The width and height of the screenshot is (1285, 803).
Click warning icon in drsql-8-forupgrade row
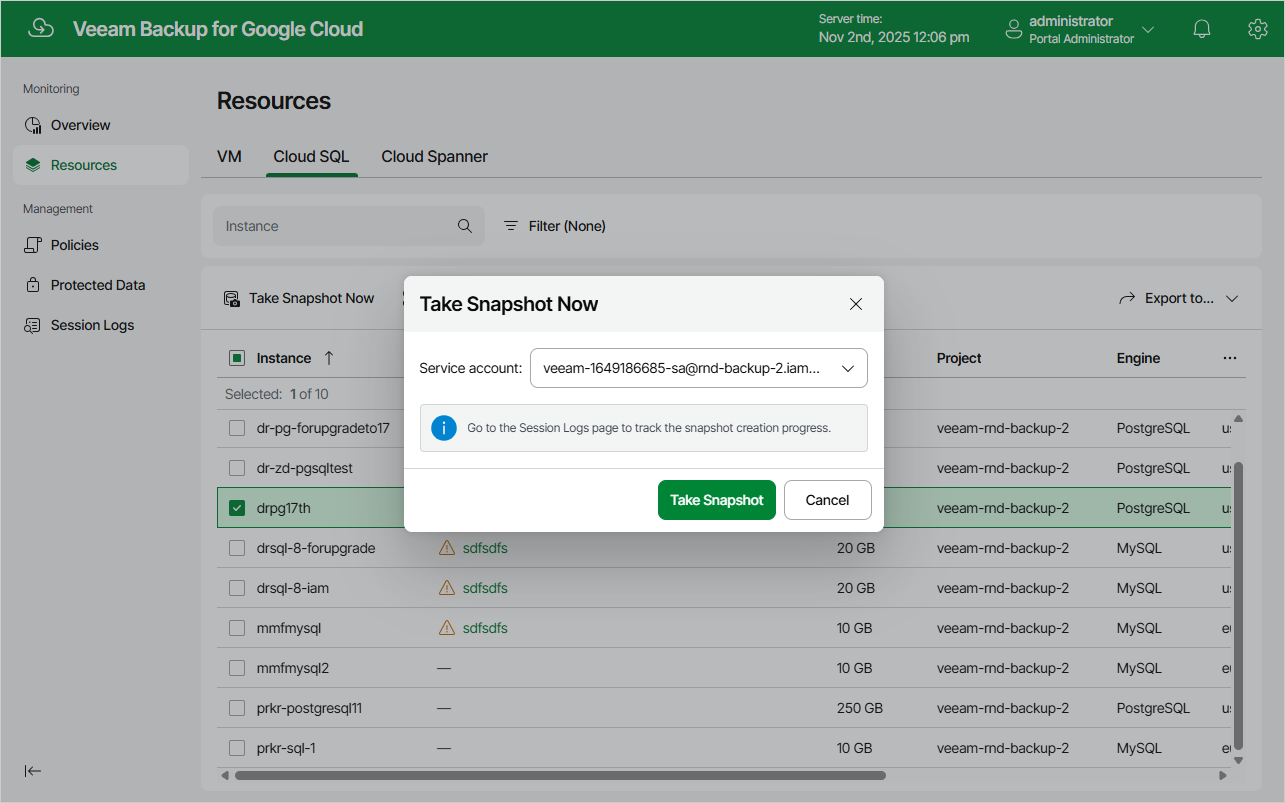tap(447, 548)
